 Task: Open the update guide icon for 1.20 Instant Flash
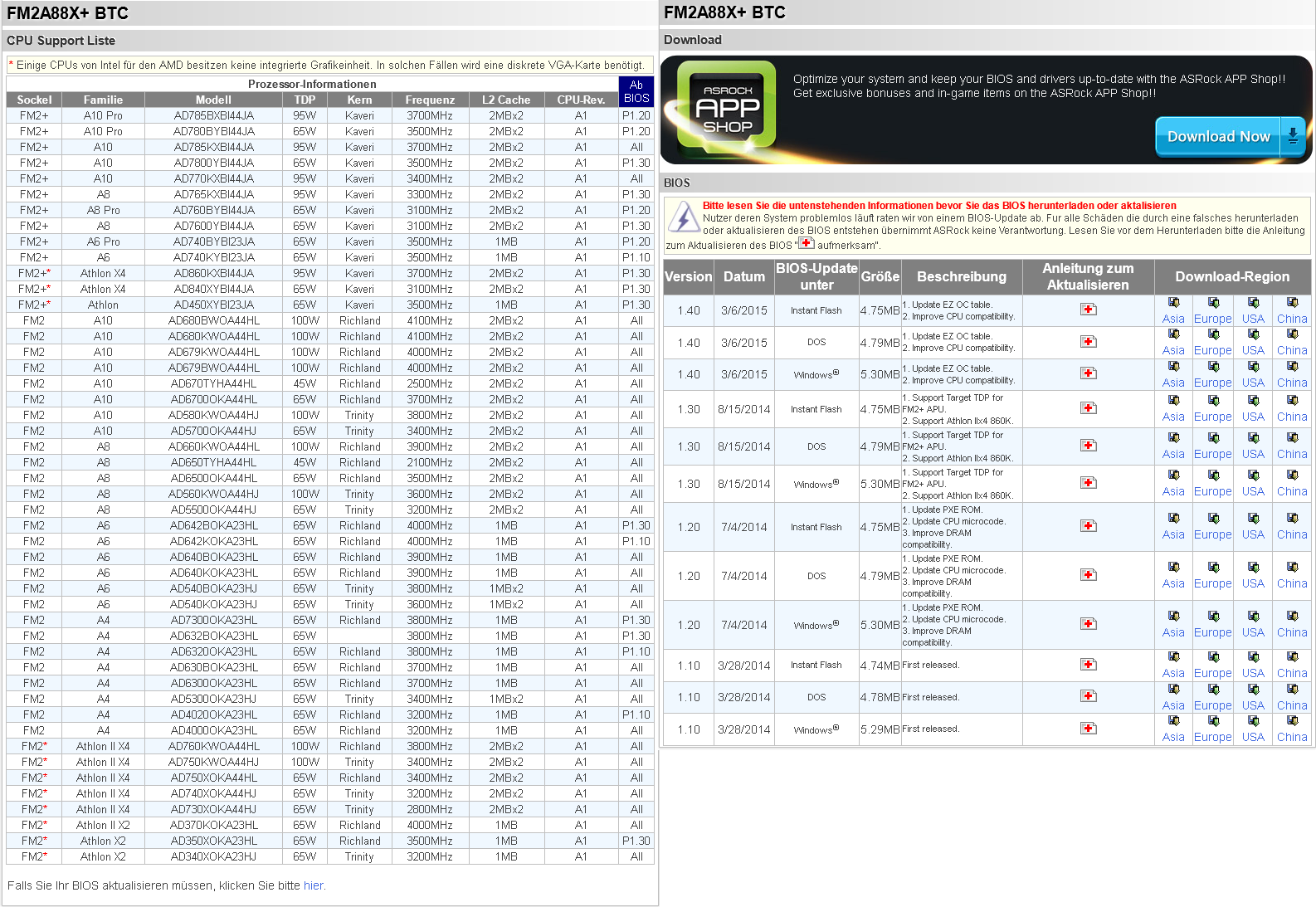[x=1089, y=526]
